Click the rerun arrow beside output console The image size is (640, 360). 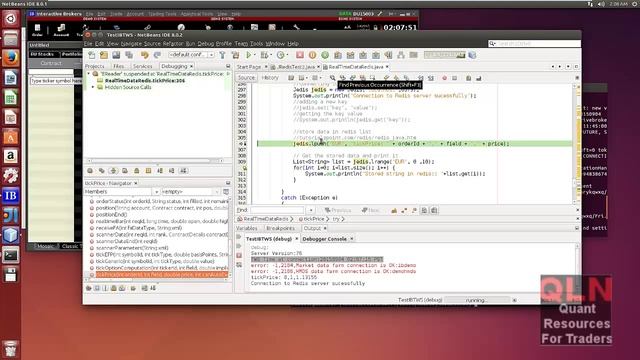[239, 237]
